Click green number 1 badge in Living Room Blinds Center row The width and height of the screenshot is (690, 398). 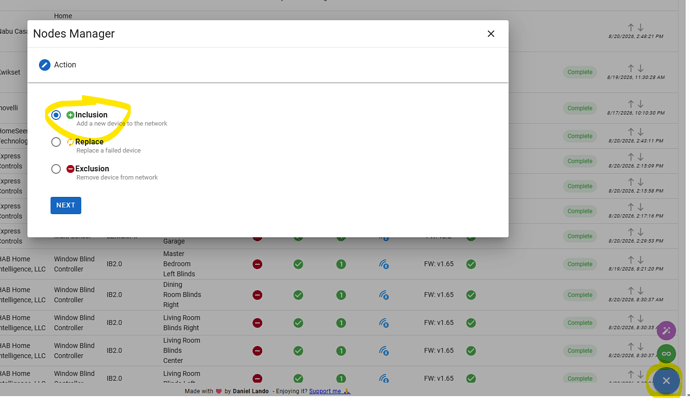[341, 351]
